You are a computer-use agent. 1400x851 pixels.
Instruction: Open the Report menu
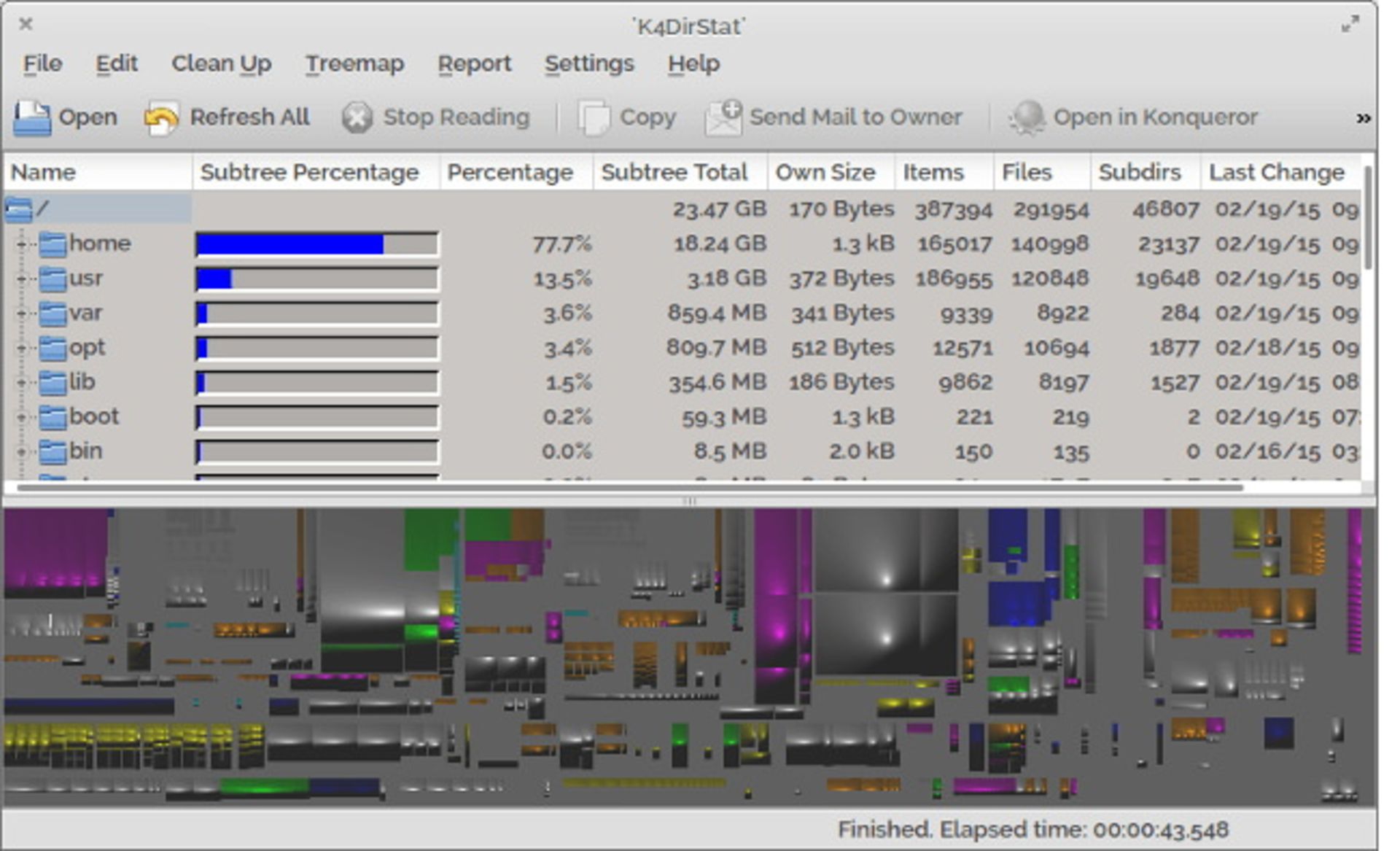click(x=475, y=64)
